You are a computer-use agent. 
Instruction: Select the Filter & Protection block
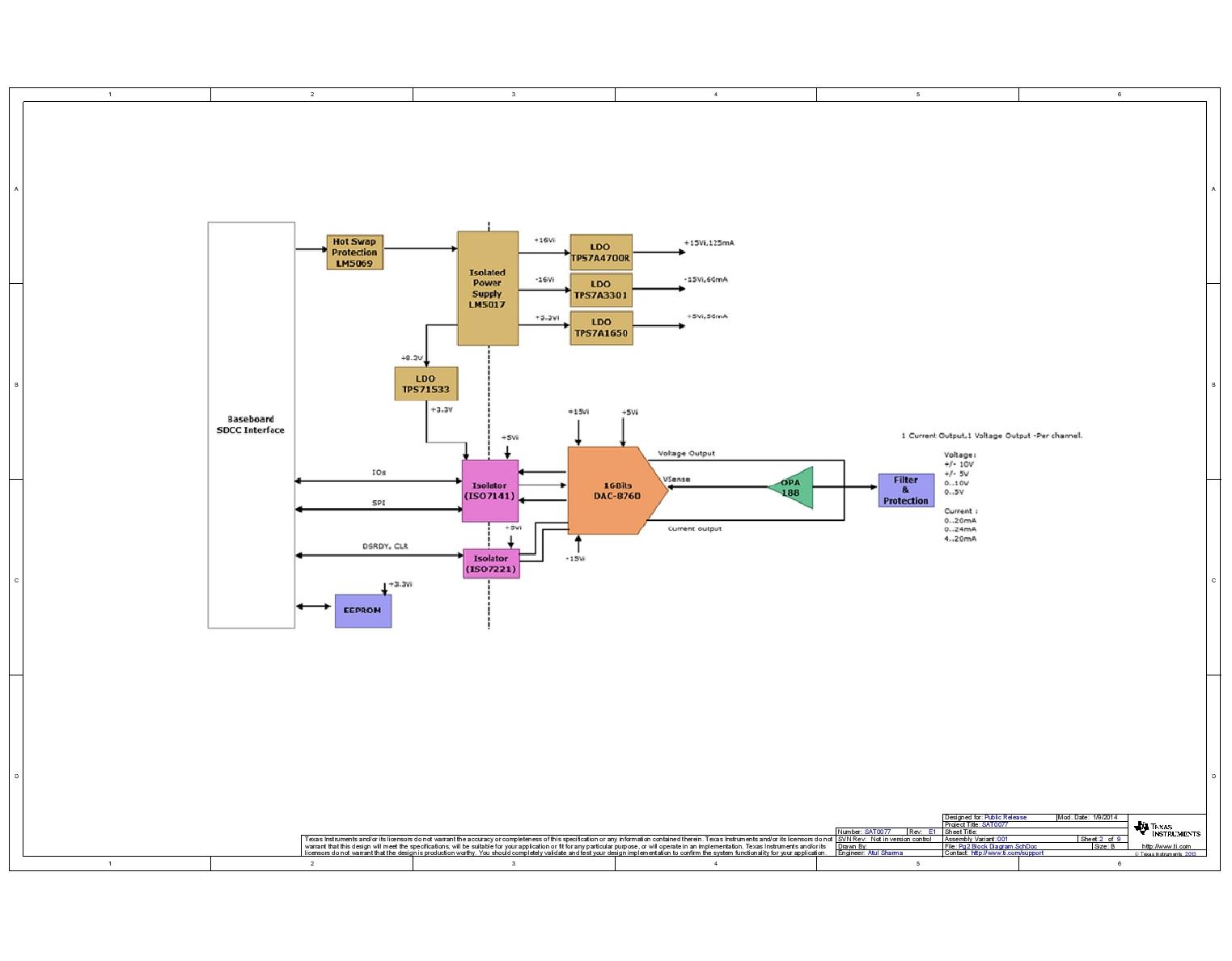coord(906,490)
